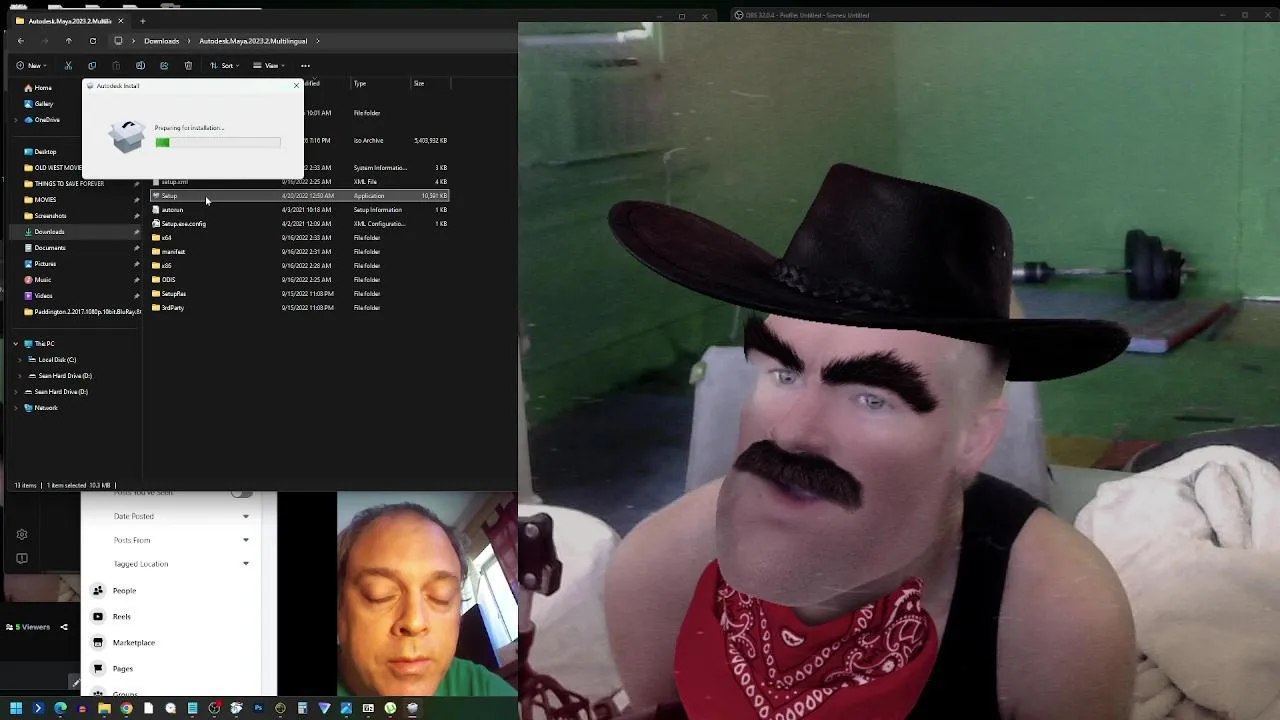Click the Copy toolbar icon
Image resolution: width=1280 pixels, height=720 pixels.
[x=92, y=66]
